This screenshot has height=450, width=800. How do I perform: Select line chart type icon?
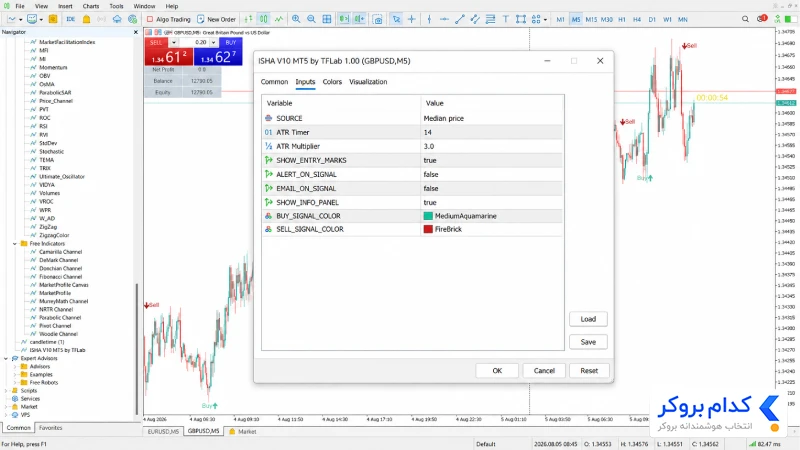point(279,19)
